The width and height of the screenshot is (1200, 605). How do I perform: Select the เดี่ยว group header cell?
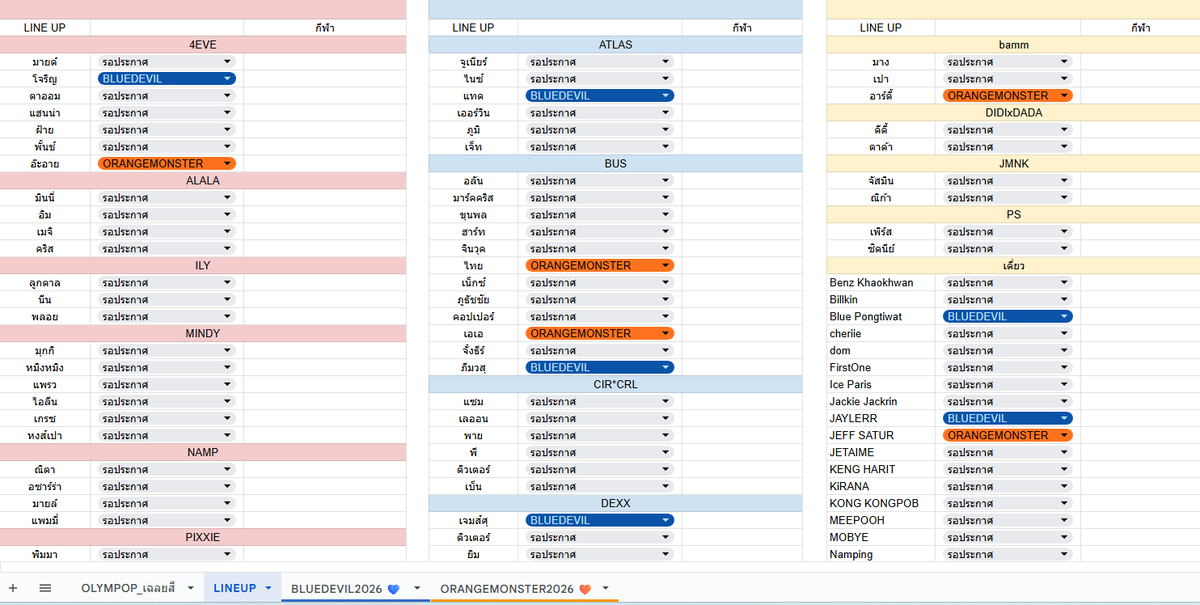point(1013,265)
